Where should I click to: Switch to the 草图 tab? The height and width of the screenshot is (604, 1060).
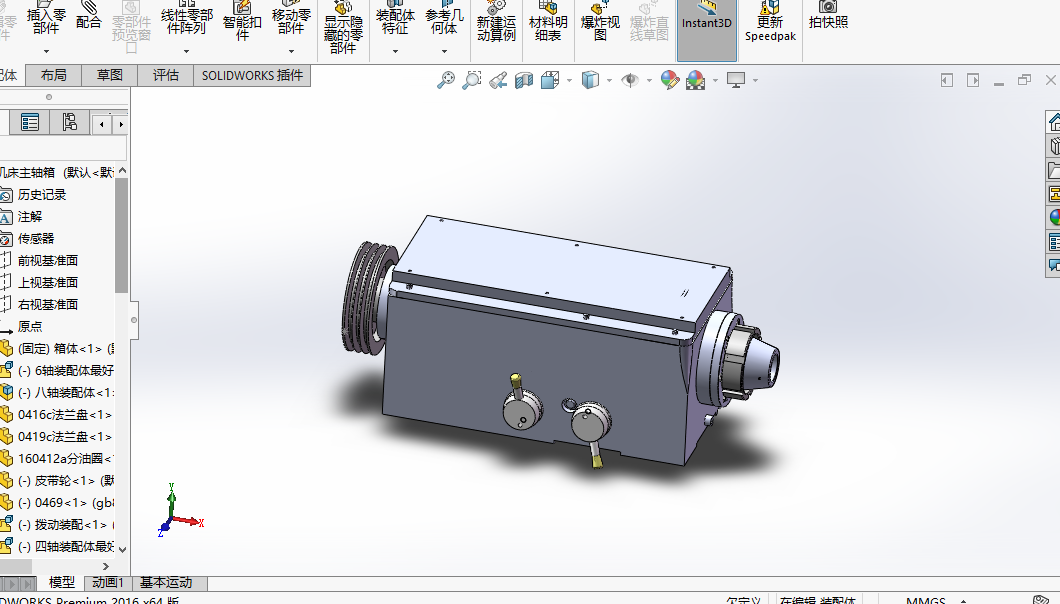110,75
